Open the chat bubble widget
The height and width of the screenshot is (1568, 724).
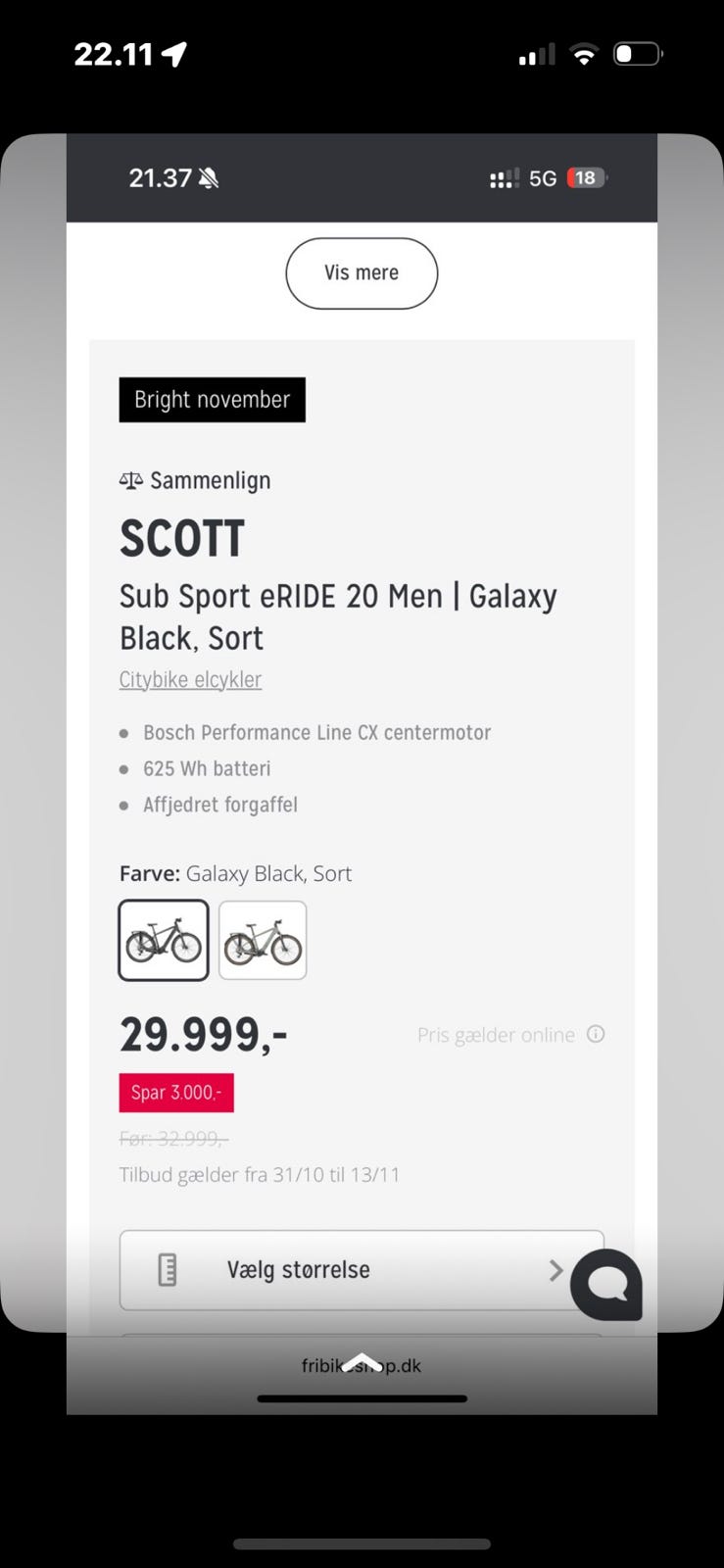coord(606,1284)
